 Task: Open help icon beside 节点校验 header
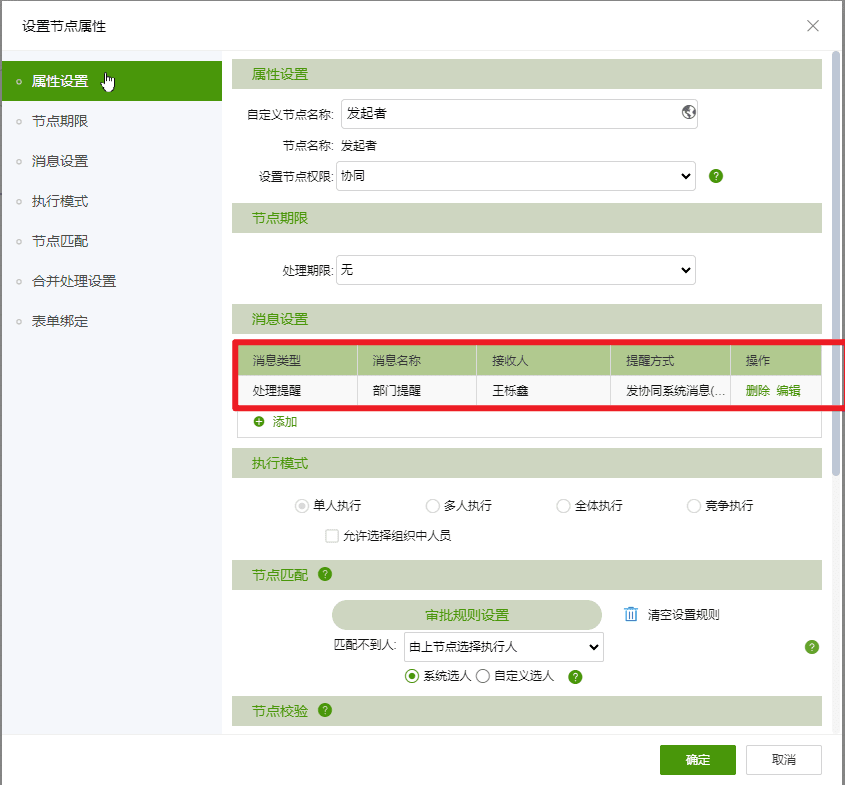tap(325, 710)
